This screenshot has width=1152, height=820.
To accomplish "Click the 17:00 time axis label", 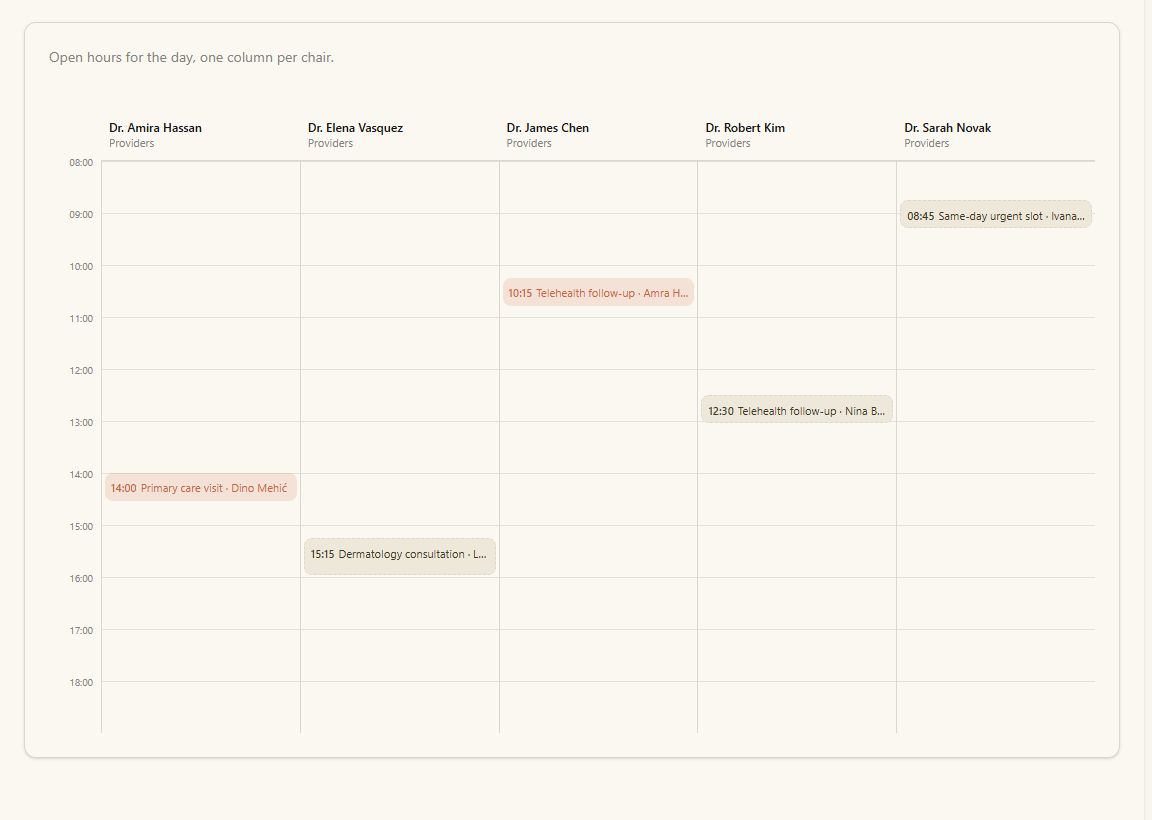I will (x=82, y=630).
